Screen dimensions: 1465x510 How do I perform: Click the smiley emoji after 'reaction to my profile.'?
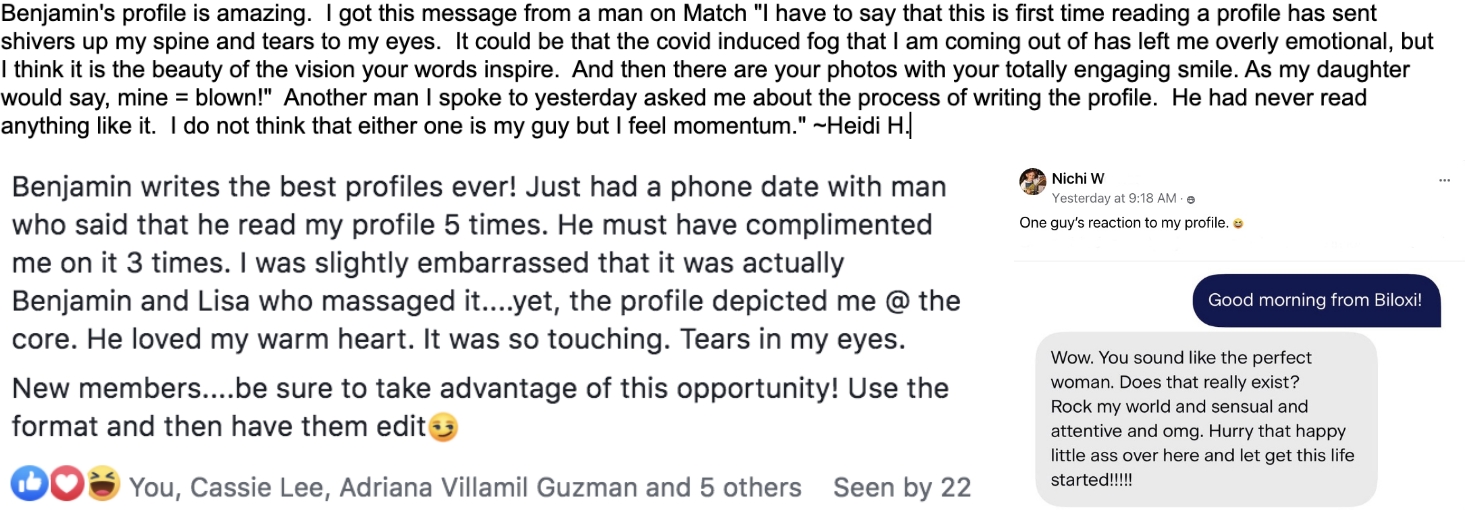tap(1238, 224)
